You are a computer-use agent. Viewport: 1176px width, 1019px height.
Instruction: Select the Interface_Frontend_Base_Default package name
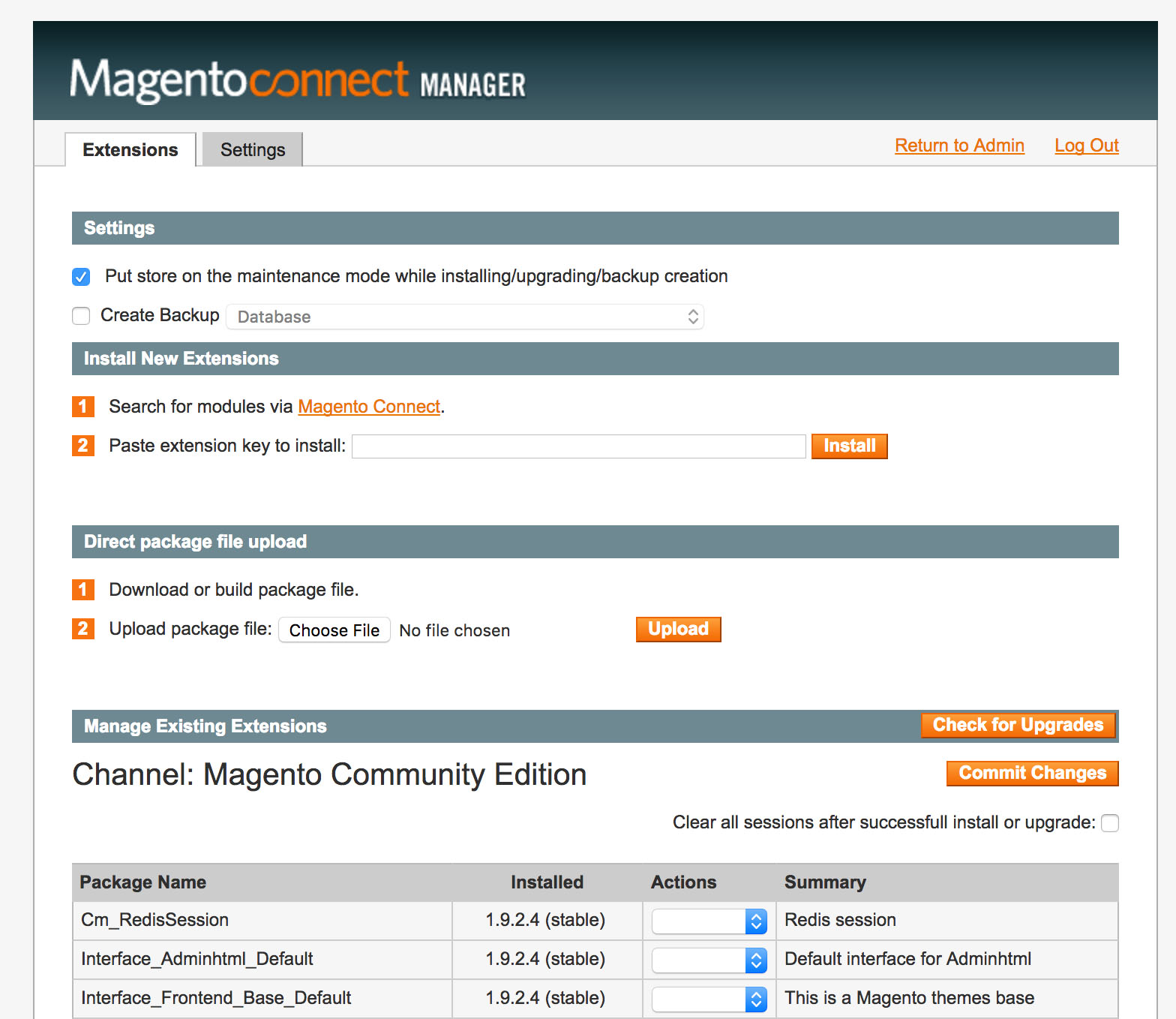[216, 998]
